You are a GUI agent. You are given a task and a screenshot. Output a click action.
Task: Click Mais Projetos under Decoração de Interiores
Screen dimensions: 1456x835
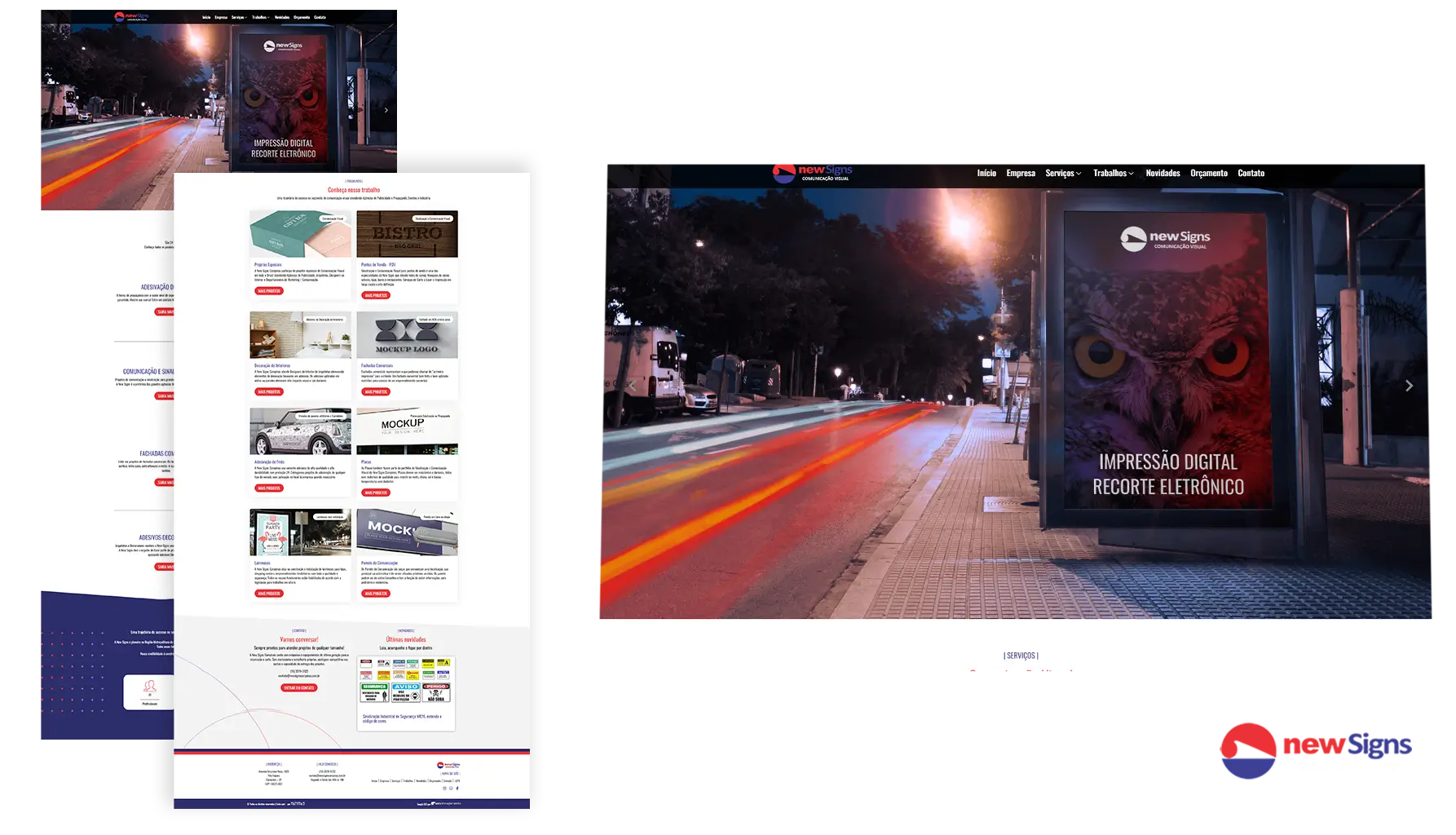[269, 392]
